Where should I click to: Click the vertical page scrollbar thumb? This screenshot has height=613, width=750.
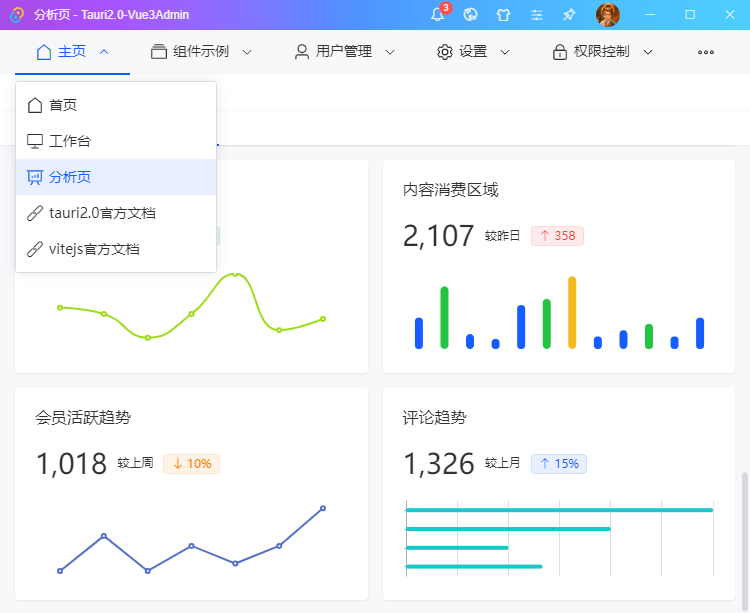[x=744, y=543]
